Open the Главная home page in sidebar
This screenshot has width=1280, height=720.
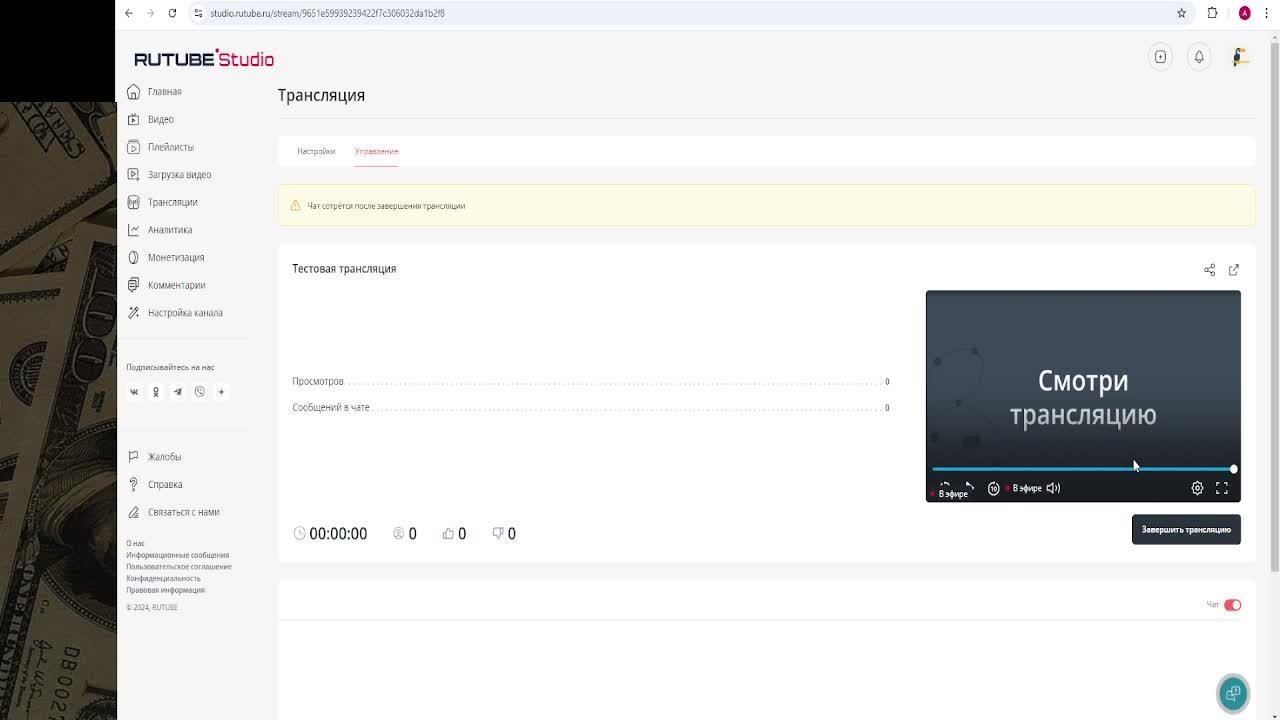click(x=155, y=92)
